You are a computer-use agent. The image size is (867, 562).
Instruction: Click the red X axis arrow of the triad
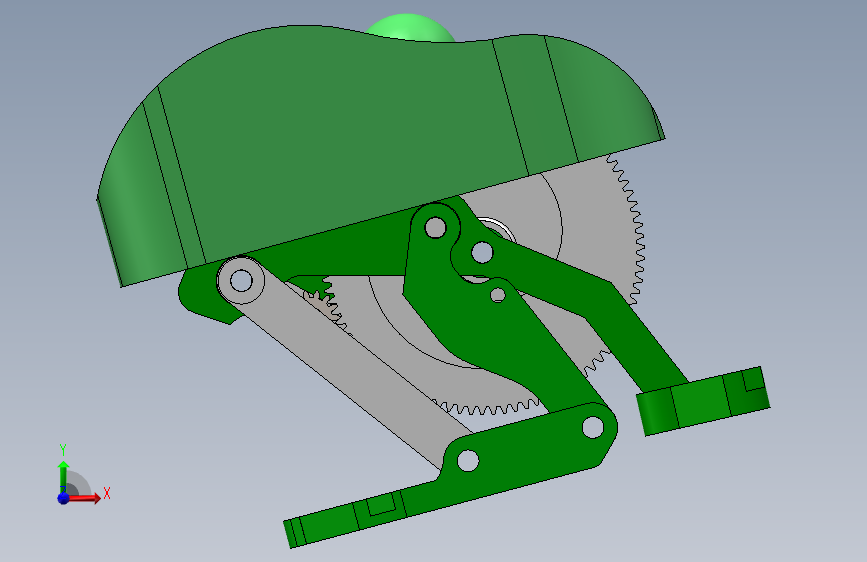(84, 498)
